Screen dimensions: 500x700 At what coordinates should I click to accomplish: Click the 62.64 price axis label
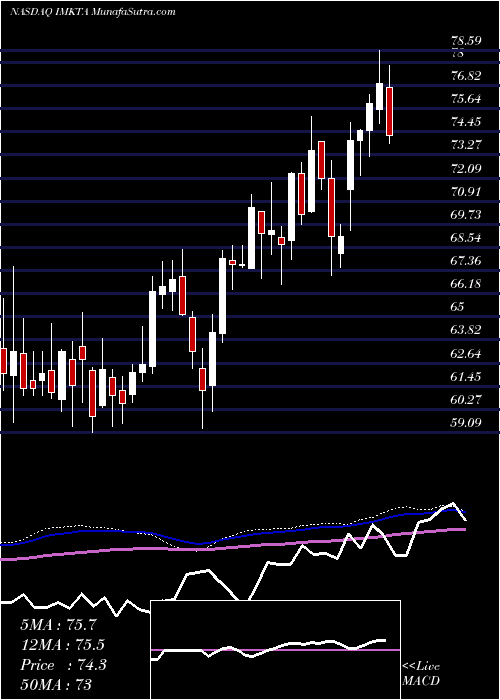click(x=466, y=354)
